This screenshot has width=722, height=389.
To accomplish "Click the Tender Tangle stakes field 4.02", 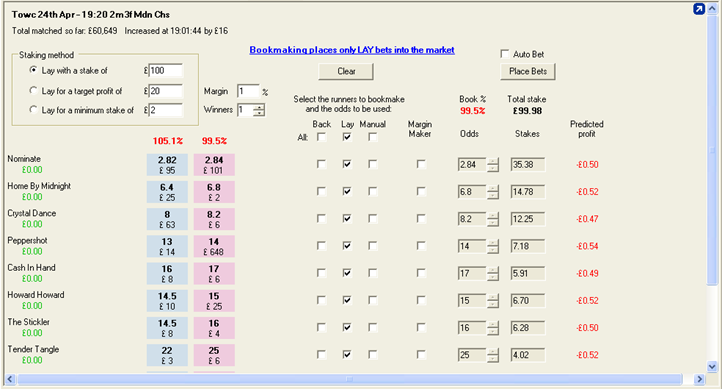I will tap(528, 355).
